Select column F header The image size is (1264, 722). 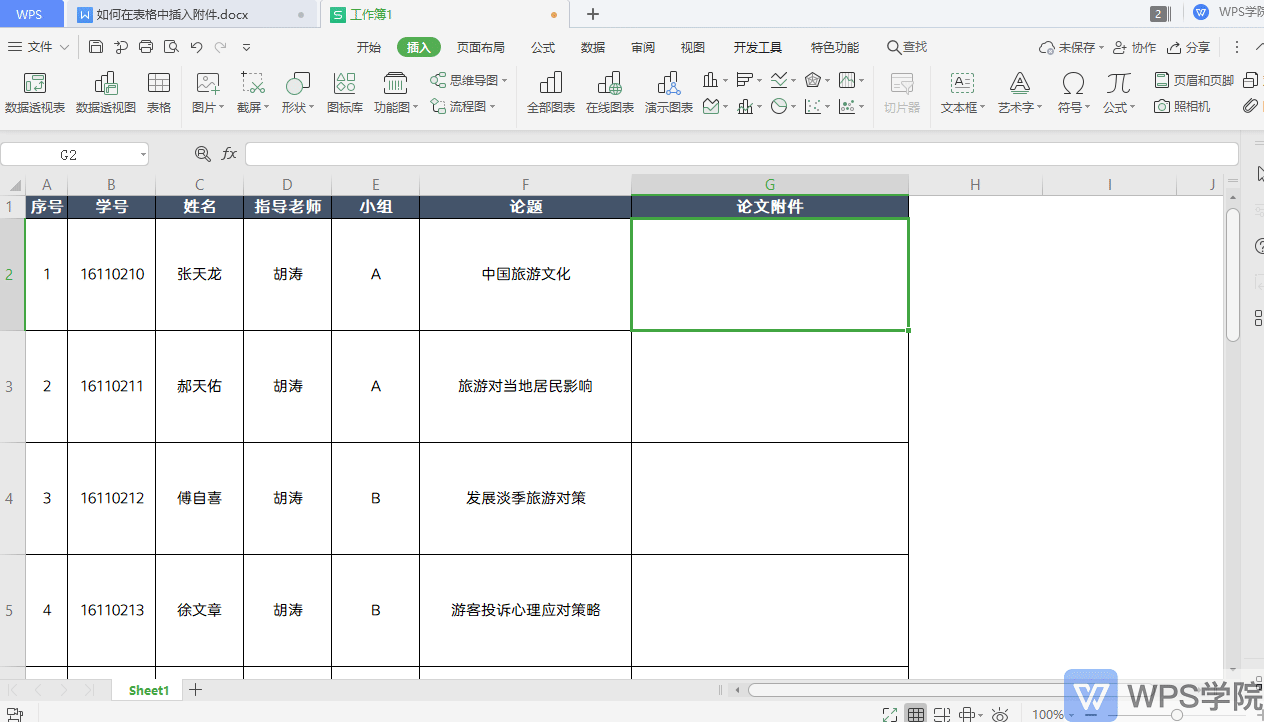(525, 184)
